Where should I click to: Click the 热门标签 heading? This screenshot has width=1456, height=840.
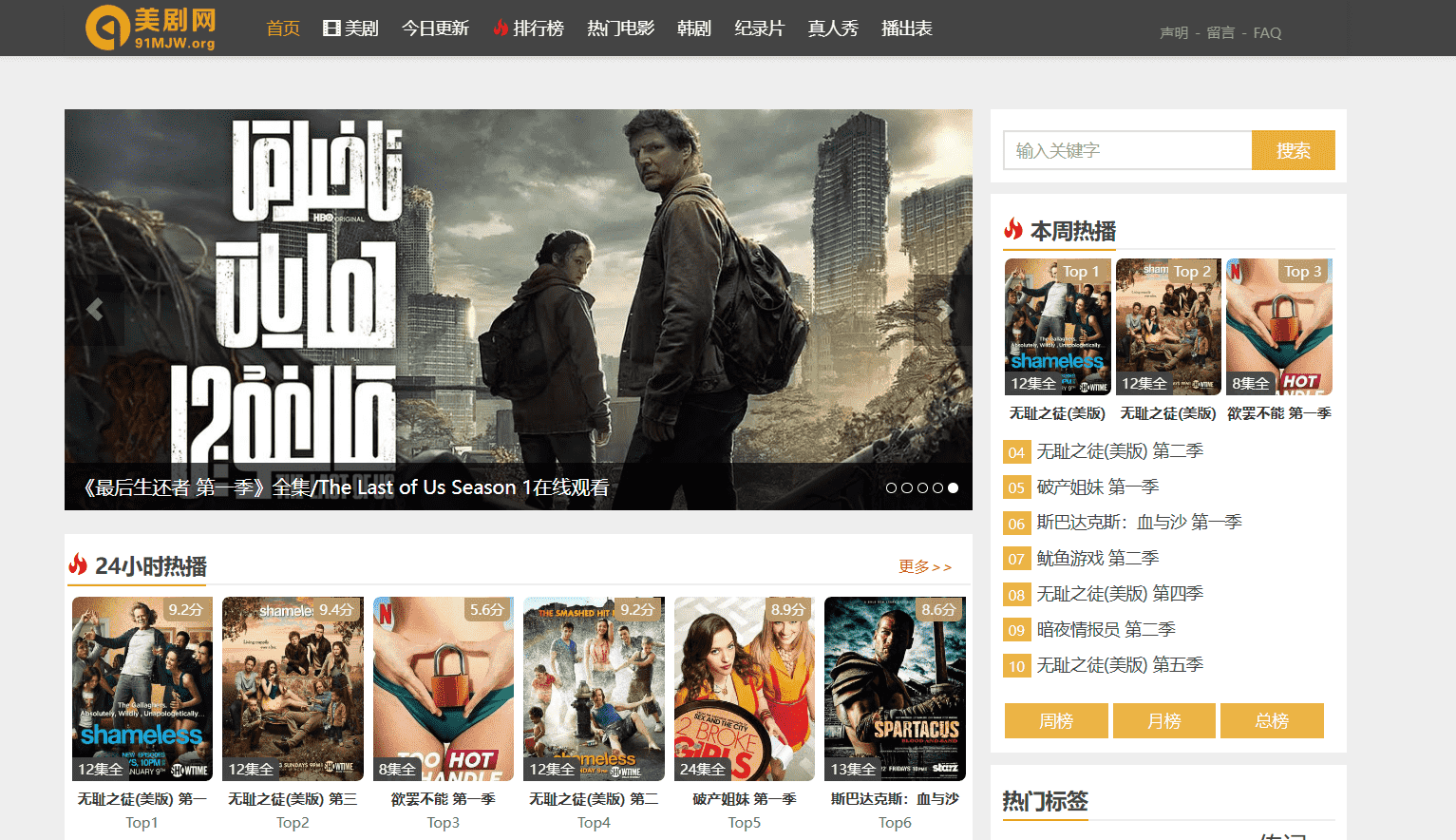[x=1045, y=801]
